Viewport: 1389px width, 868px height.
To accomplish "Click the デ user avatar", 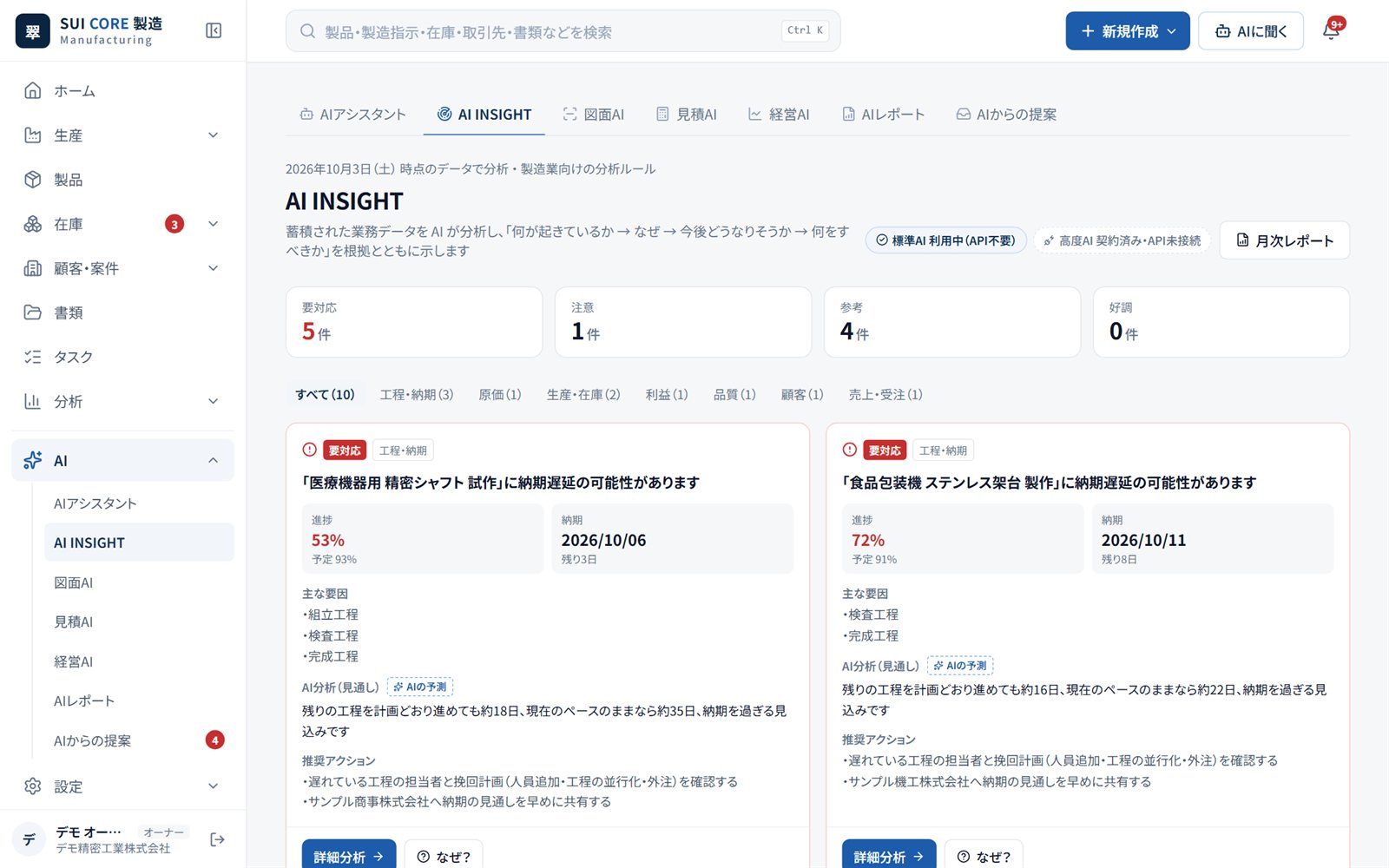I will (x=29, y=839).
